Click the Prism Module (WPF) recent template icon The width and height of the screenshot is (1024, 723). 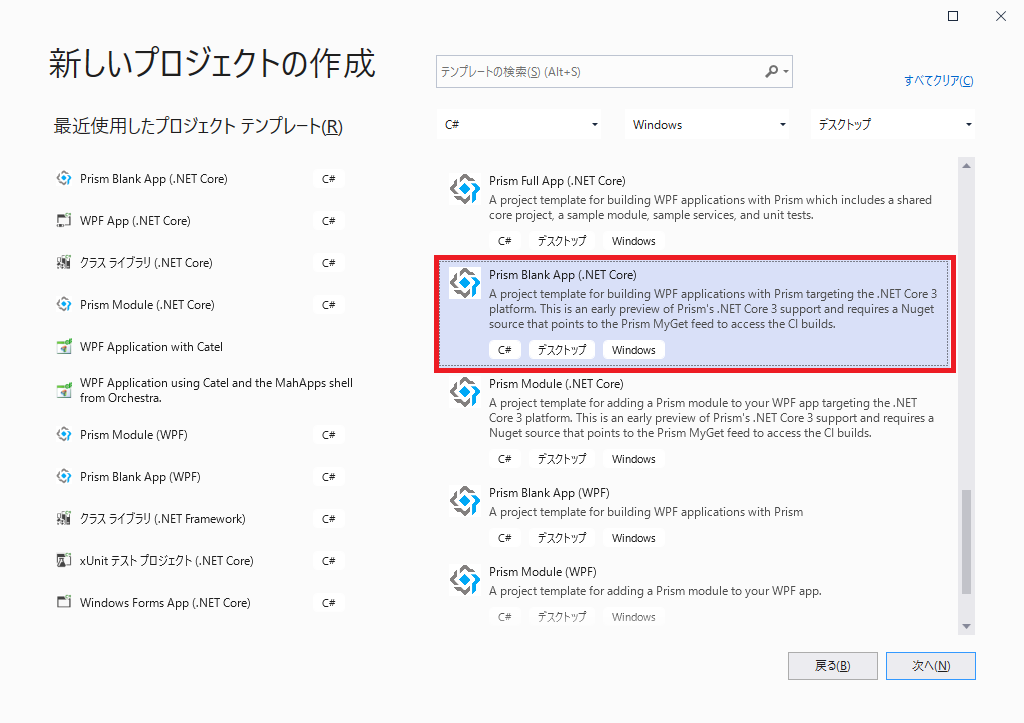[64, 434]
